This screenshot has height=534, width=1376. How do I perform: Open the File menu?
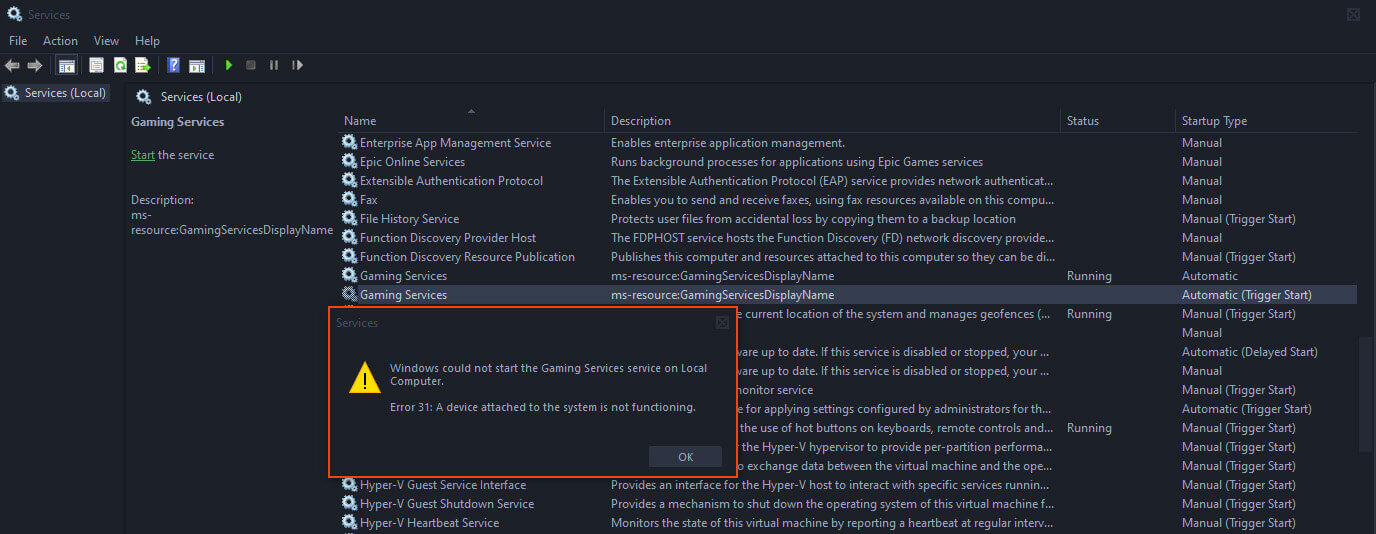pos(18,41)
